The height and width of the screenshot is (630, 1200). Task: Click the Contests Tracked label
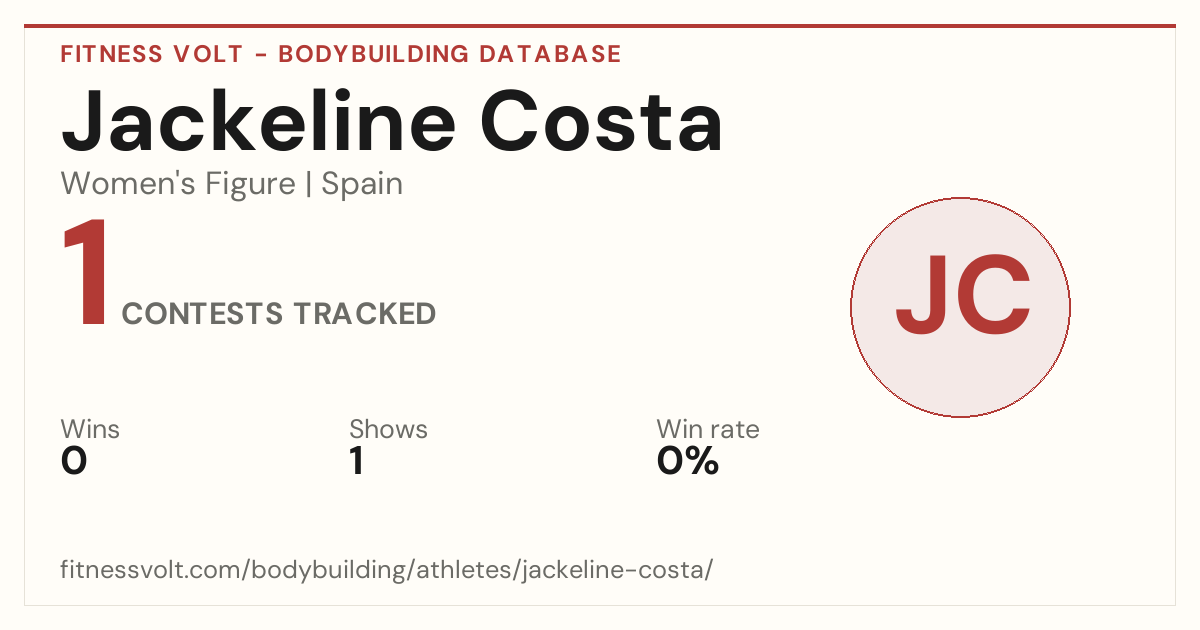(279, 314)
